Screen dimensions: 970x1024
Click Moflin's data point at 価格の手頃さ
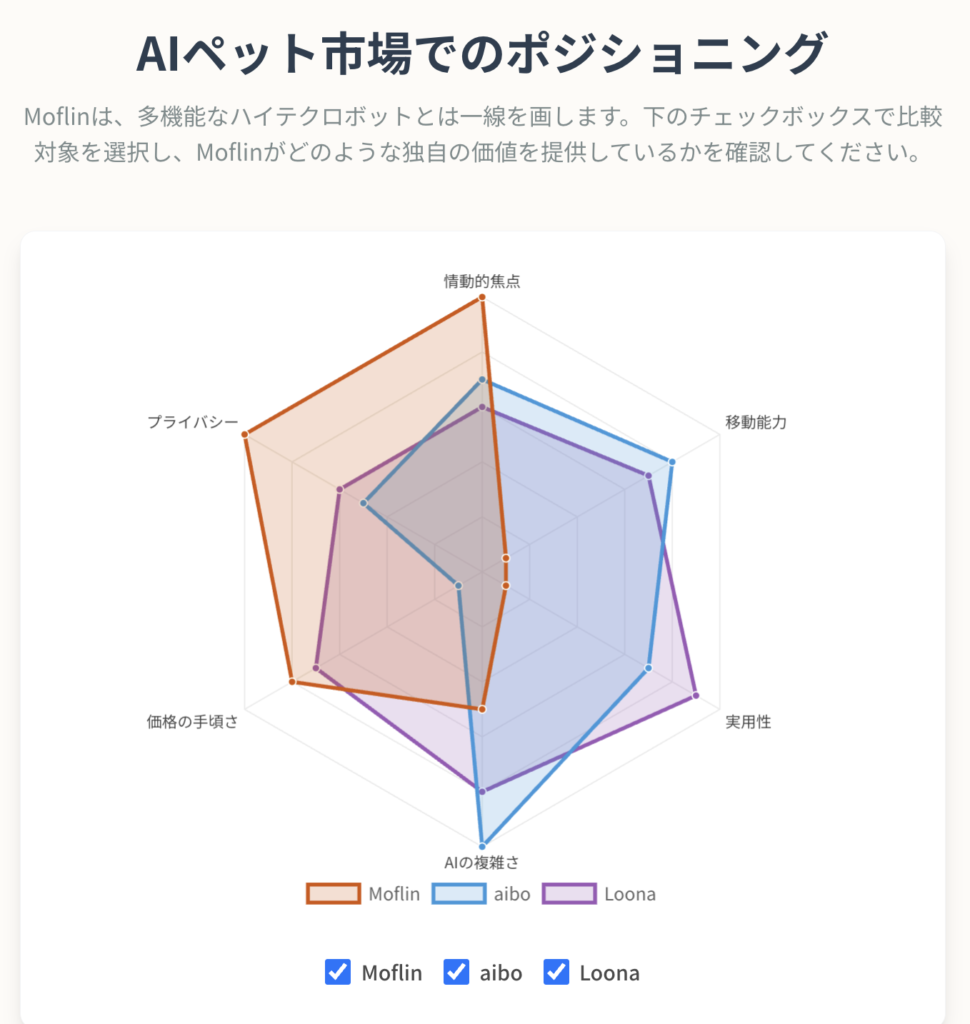[292, 682]
